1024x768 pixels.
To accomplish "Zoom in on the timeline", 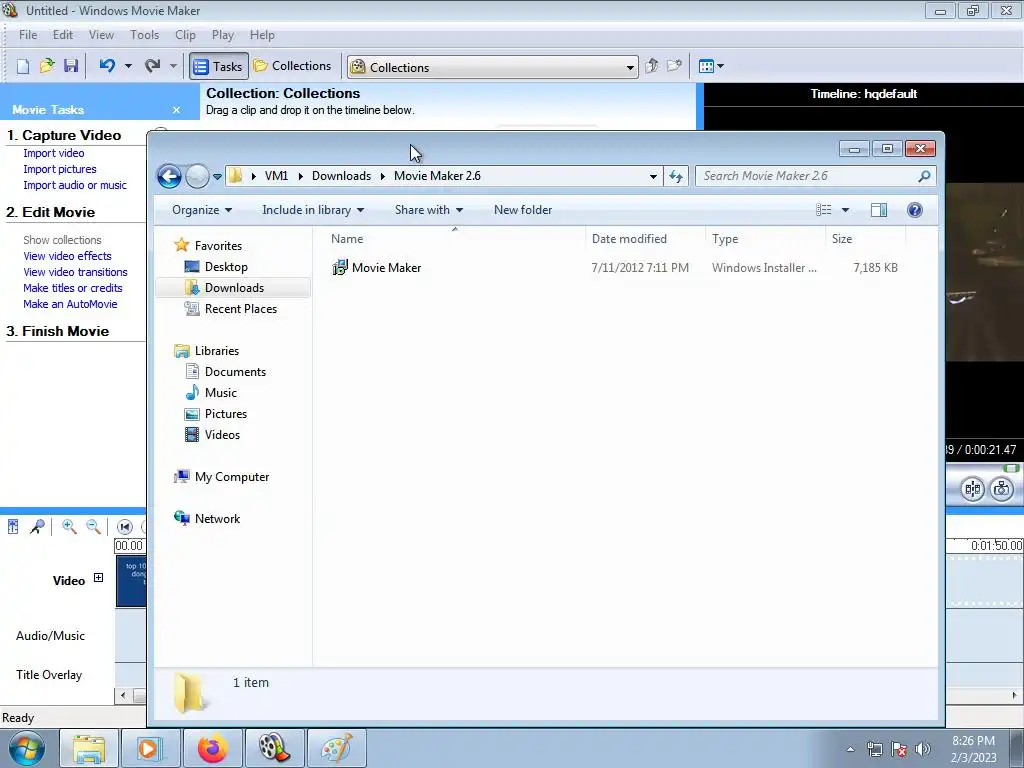I will pyautogui.click(x=69, y=526).
